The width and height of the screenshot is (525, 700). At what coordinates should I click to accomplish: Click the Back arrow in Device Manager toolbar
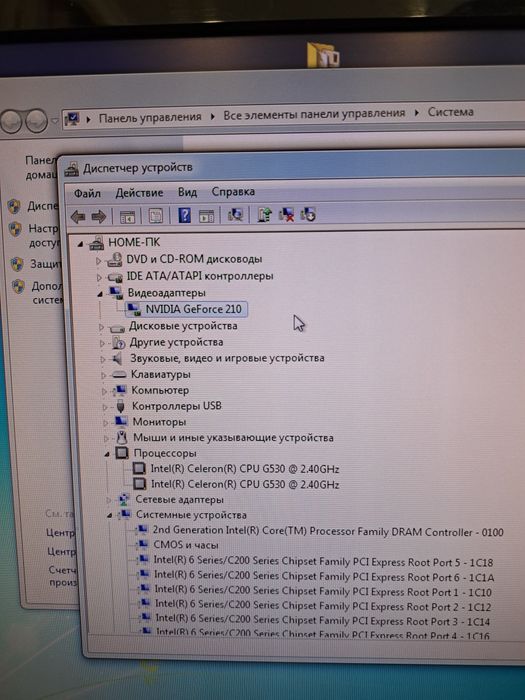[78, 217]
